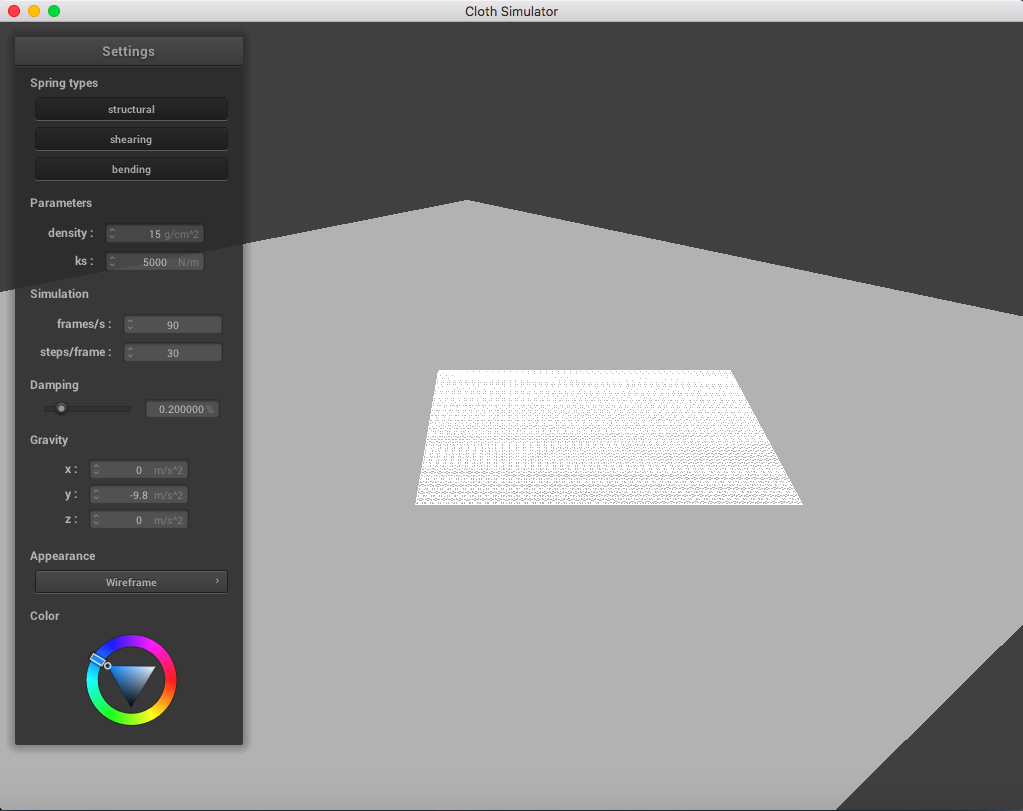
Task: Click the Spring types section label
Action: point(64,83)
